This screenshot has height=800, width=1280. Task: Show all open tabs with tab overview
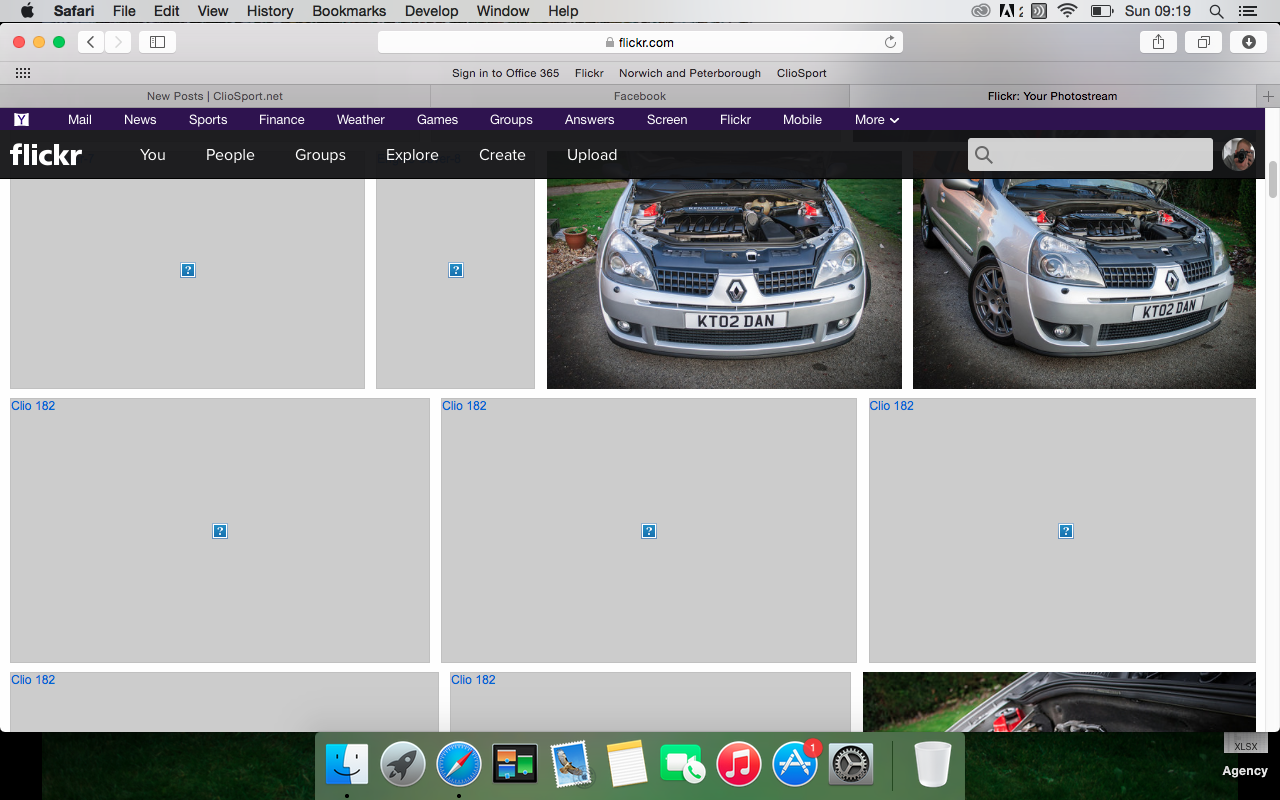pyautogui.click(x=1203, y=42)
